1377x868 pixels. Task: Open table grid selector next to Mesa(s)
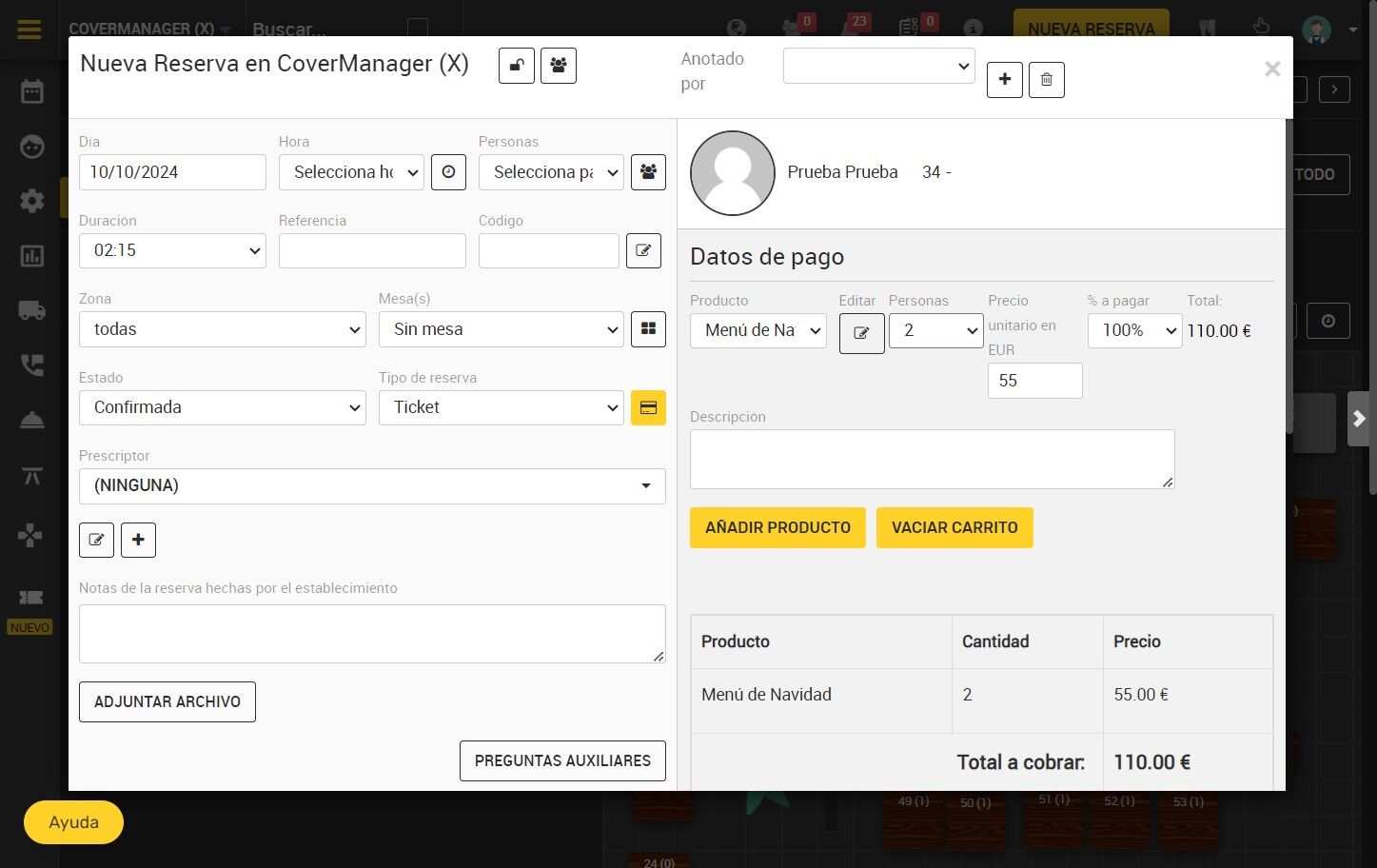648,329
